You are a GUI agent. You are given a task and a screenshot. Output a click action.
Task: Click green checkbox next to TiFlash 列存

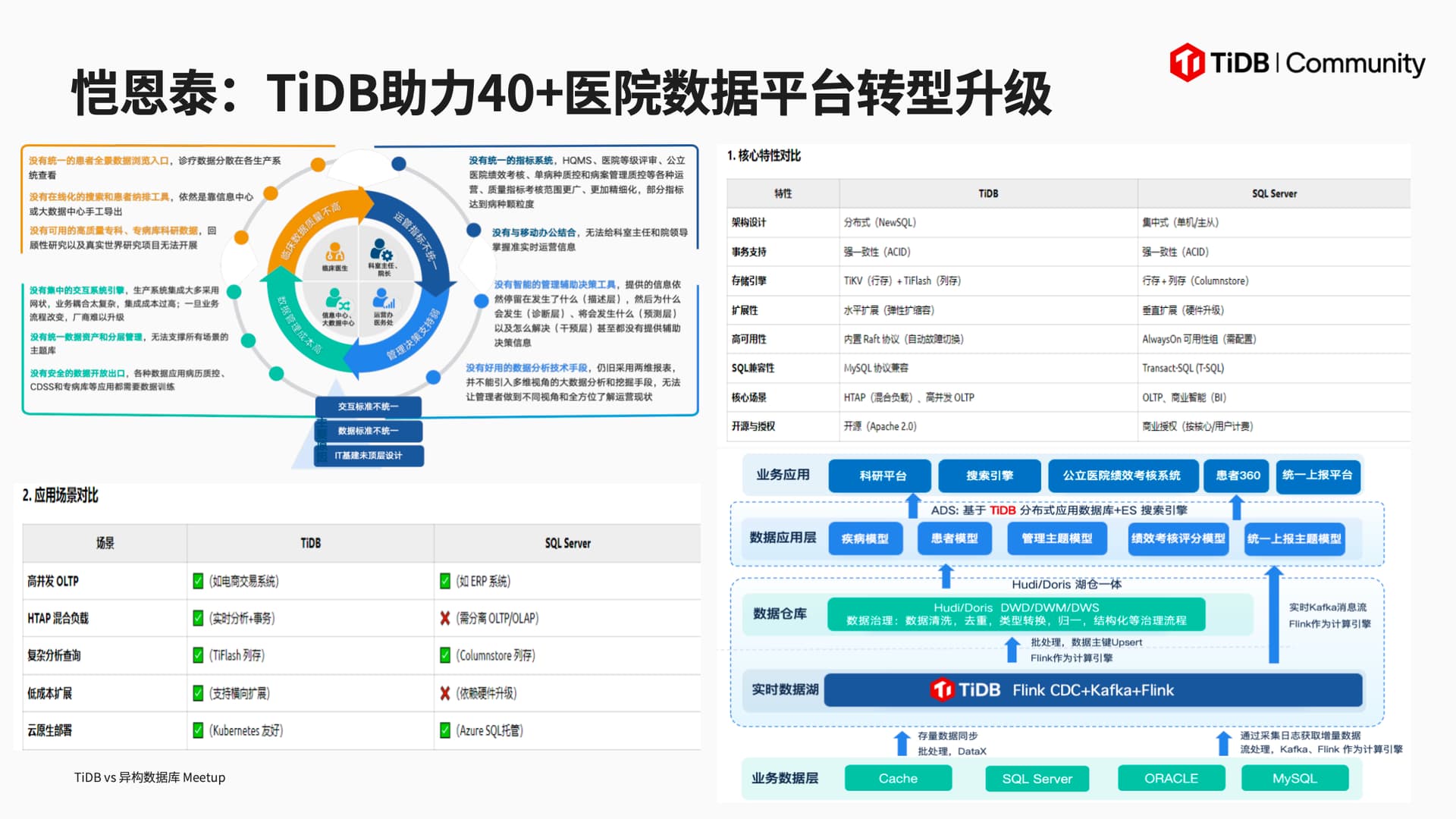tap(198, 655)
